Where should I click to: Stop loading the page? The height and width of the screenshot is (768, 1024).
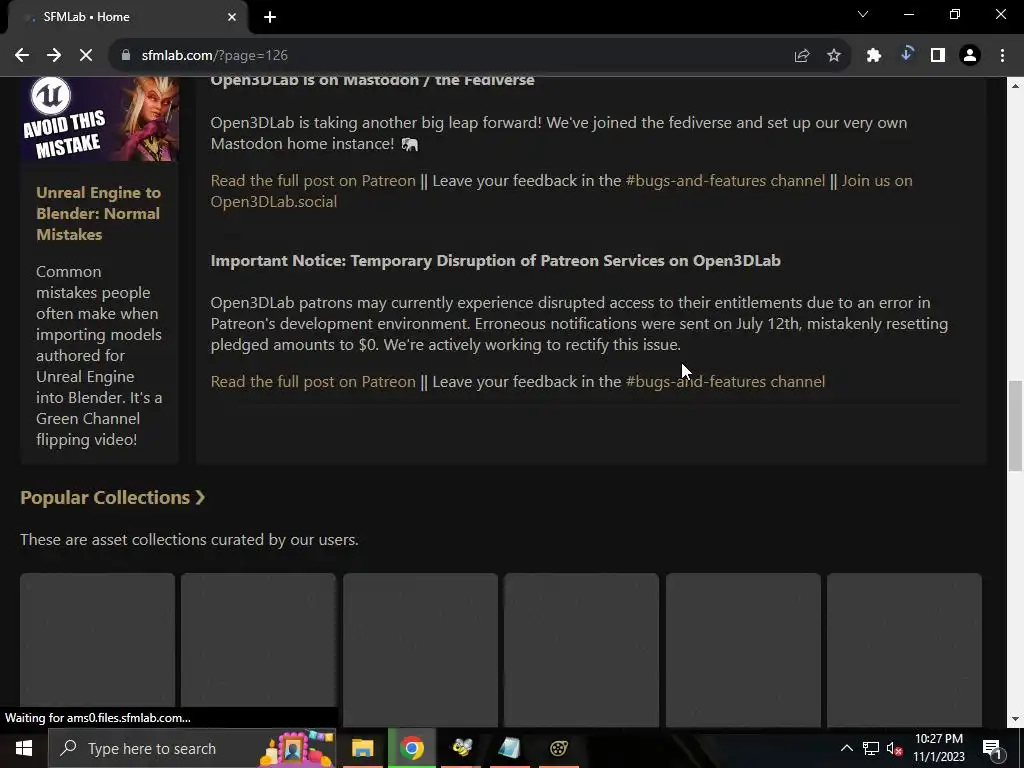tap(86, 56)
